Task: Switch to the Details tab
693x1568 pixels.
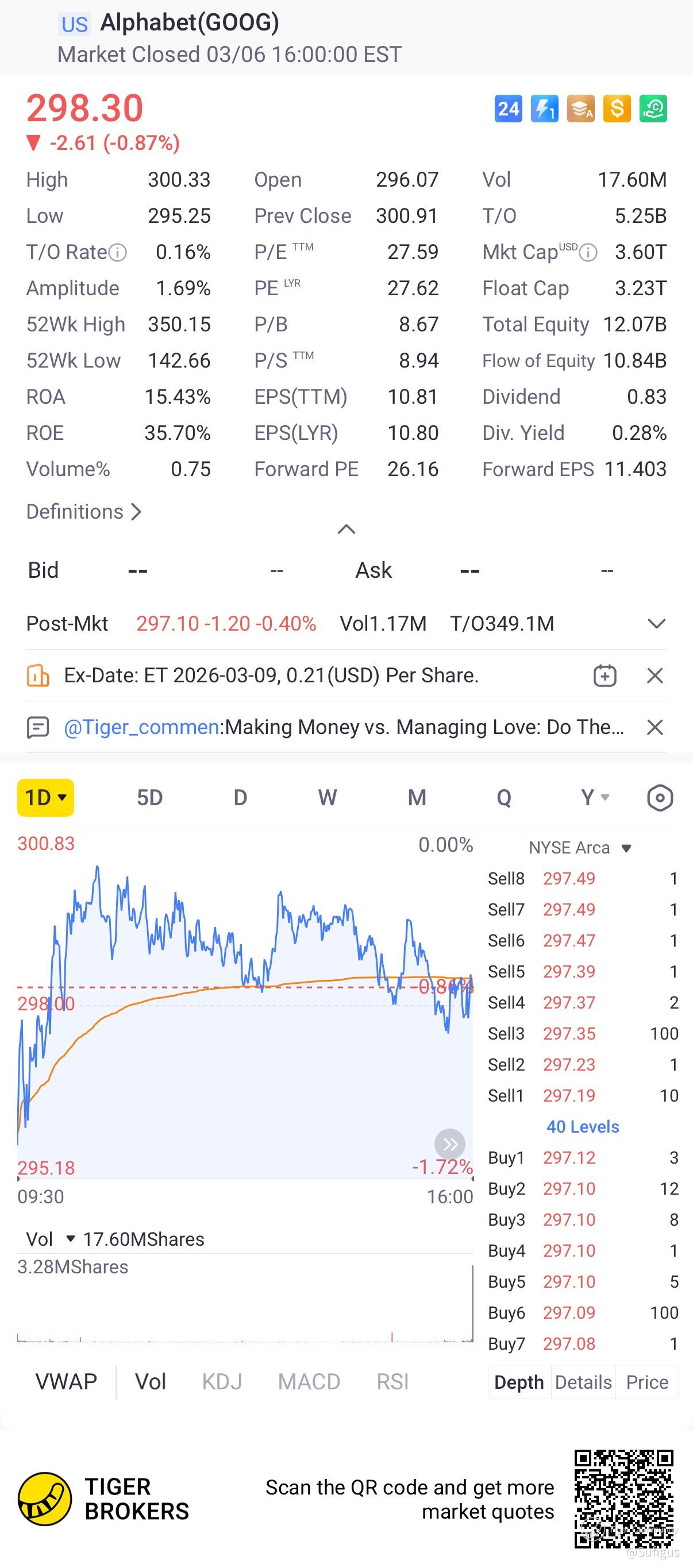Action: click(x=583, y=1382)
